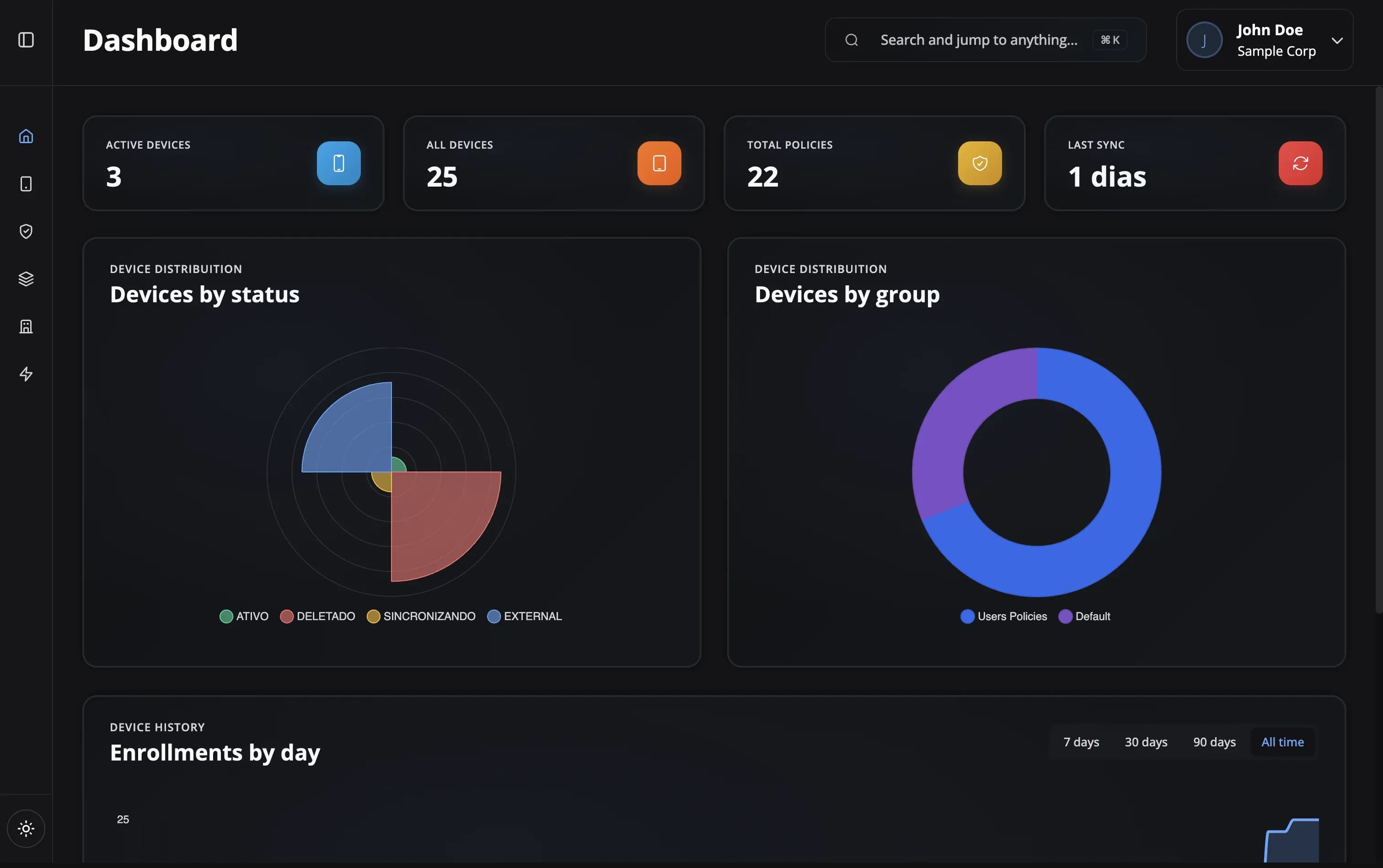Open the Devices section via phone icon
The image size is (1383, 868).
27,184
